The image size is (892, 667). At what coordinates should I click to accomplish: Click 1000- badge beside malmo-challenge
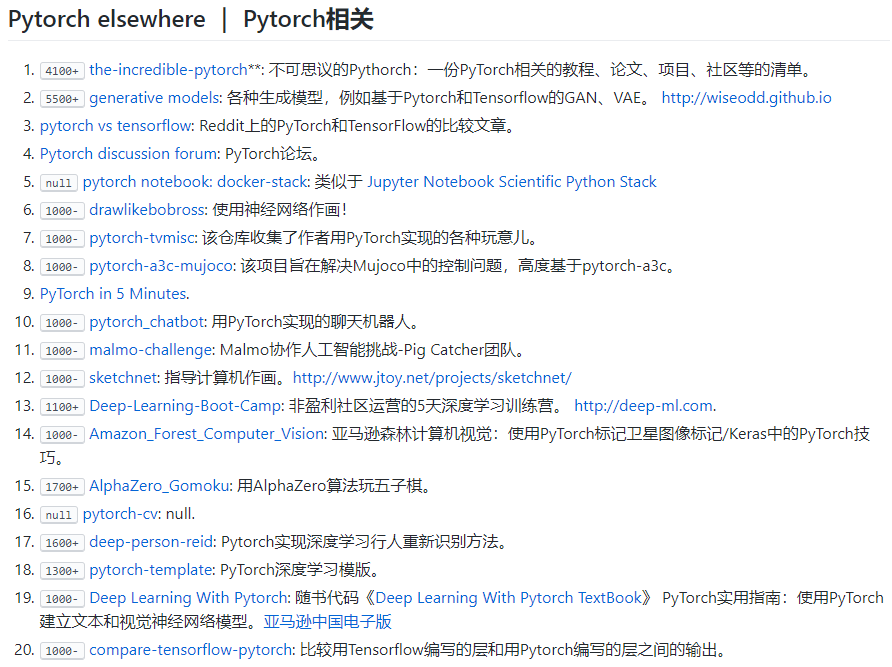[62, 351]
